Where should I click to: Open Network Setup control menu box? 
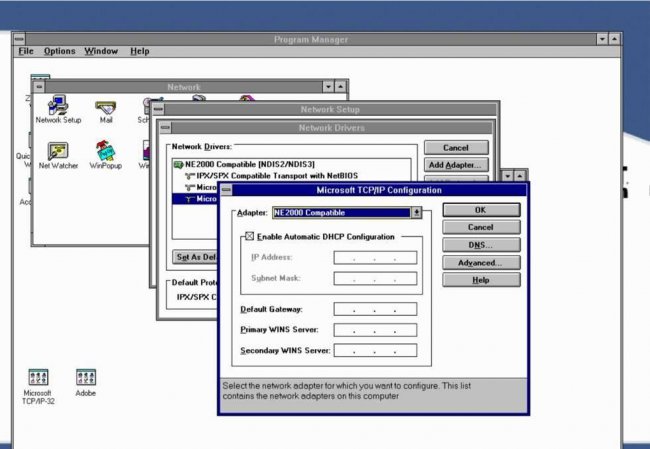pyautogui.click(x=158, y=109)
